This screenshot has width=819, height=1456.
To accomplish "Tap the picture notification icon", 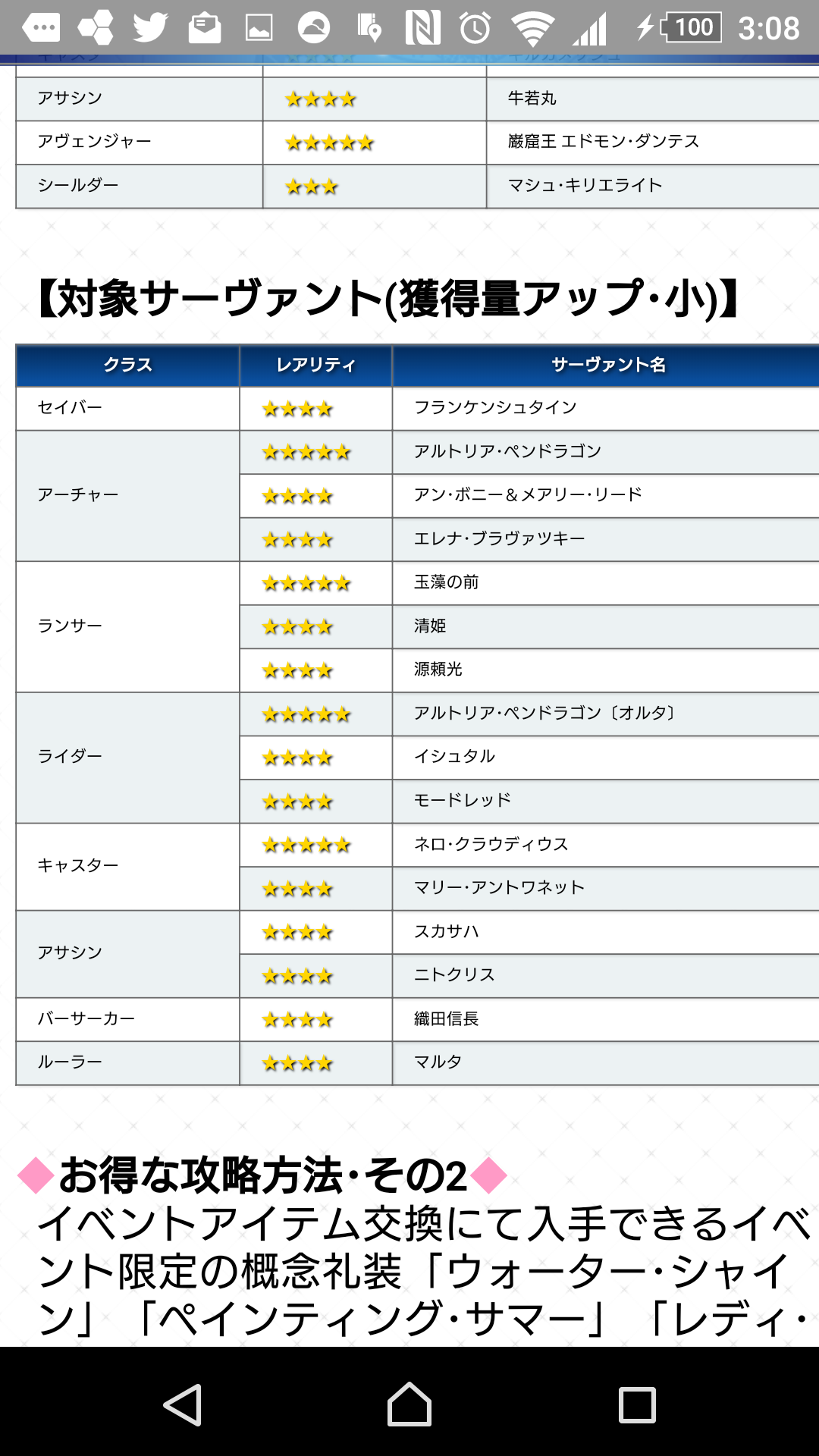I will click(x=259, y=29).
